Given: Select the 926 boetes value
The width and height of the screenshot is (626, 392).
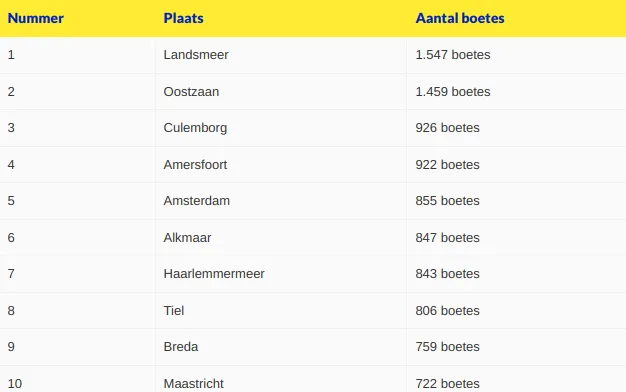Looking at the screenshot, I should pos(447,128).
